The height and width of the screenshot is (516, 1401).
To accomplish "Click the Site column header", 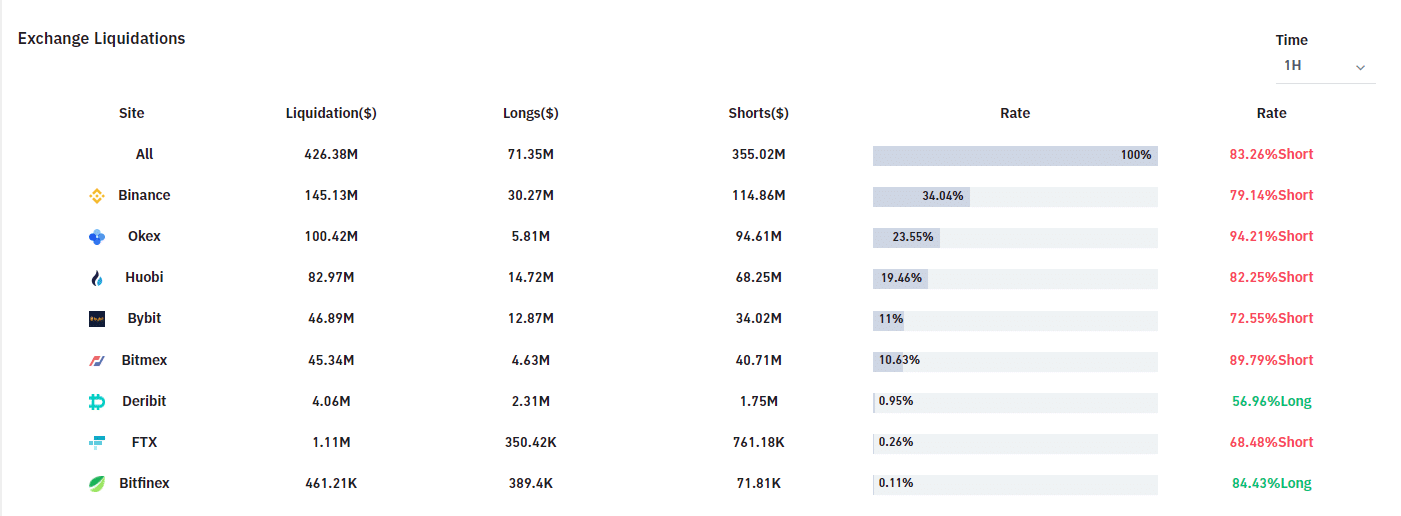I will coord(131,113).
